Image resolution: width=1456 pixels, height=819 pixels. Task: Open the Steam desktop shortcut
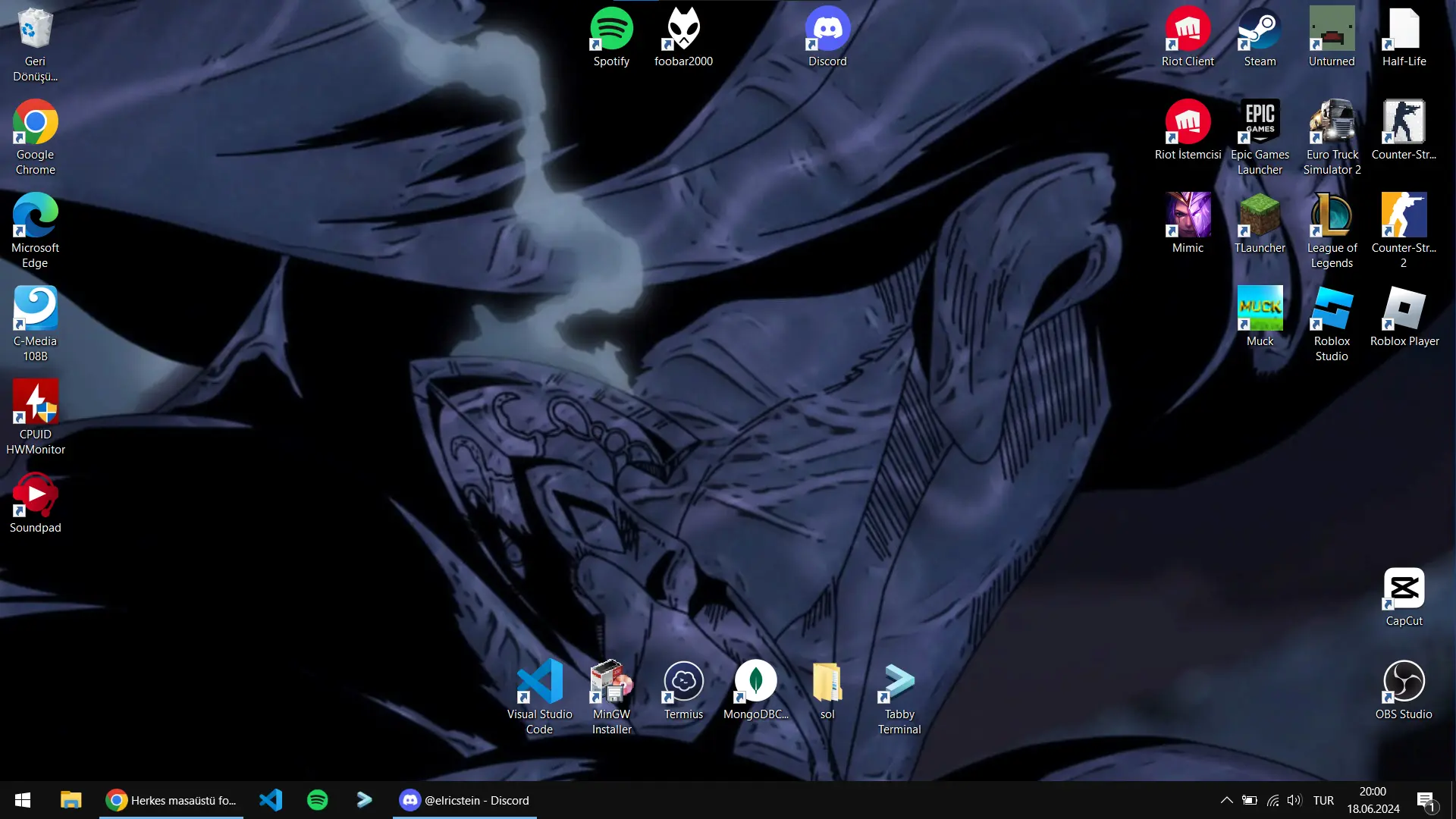point(1260,36)
